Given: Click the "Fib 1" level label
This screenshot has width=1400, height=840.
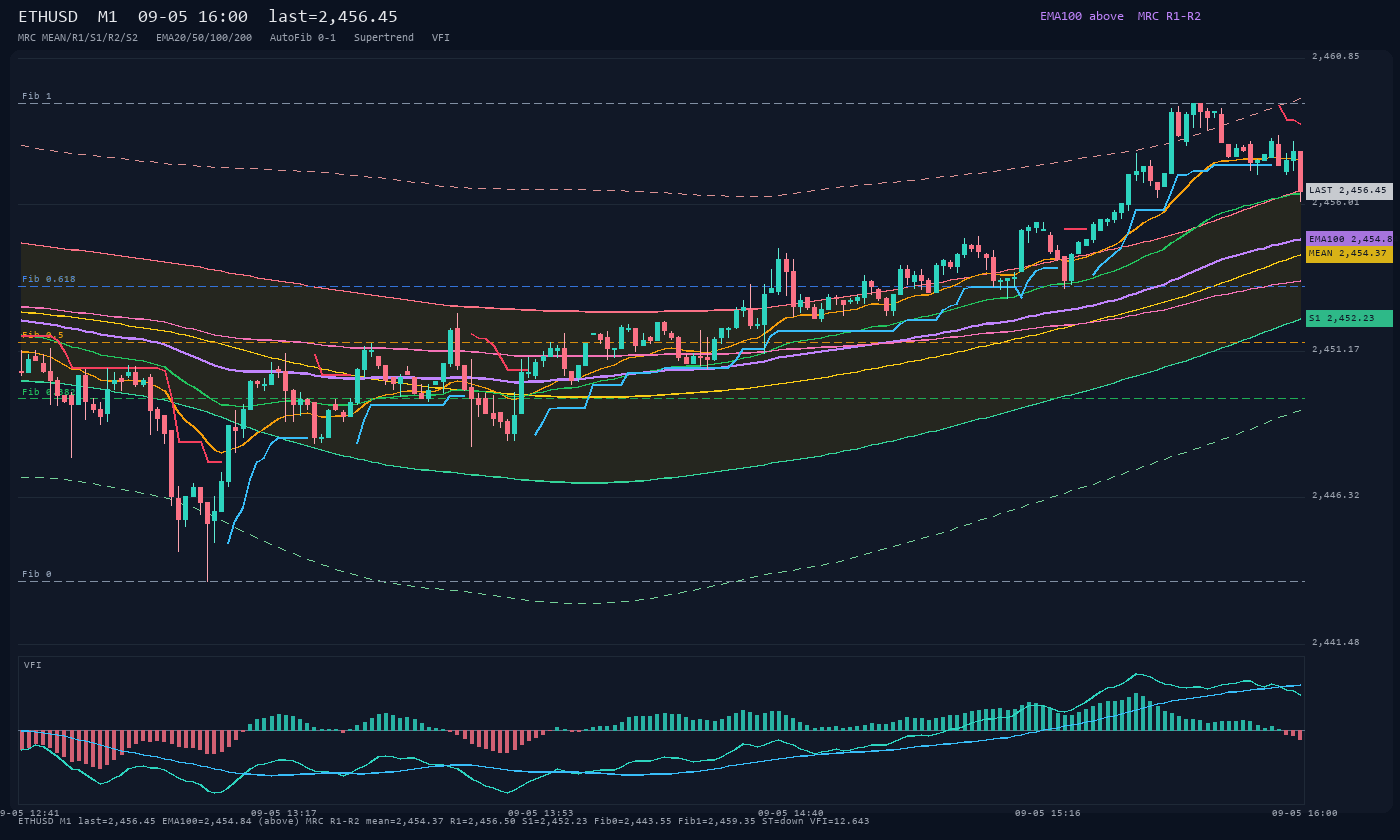Looking at the screenshot, I should [x=37, y=96].
